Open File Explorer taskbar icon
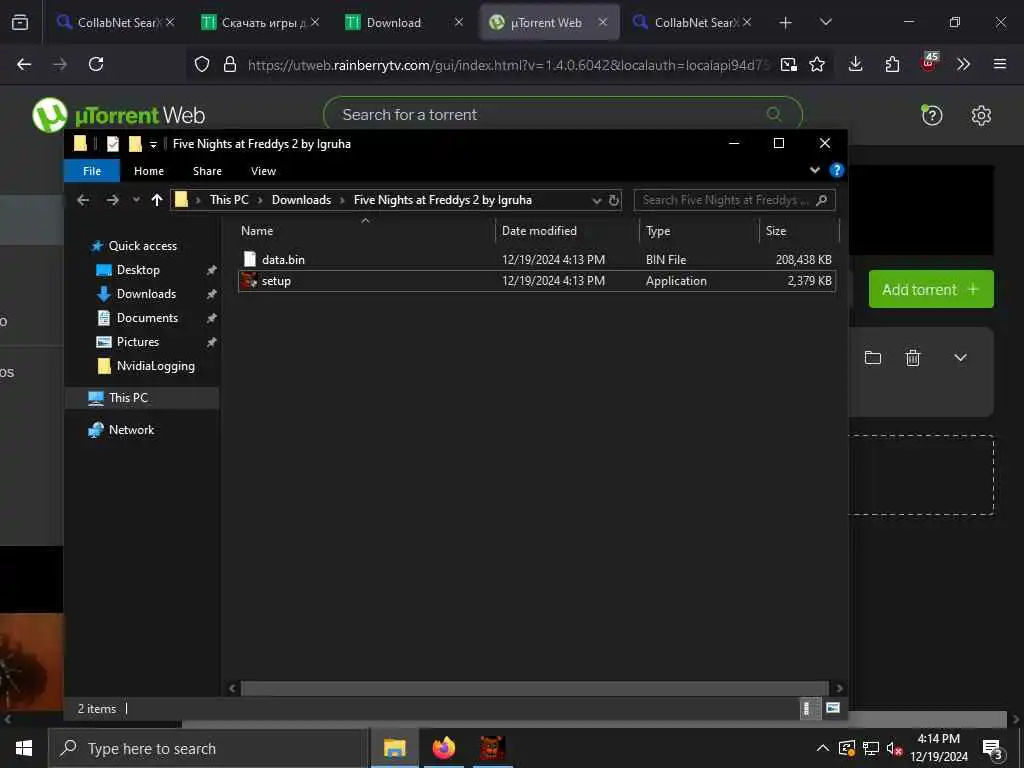Screen dimensions: 1024x768 pos(394,748)
